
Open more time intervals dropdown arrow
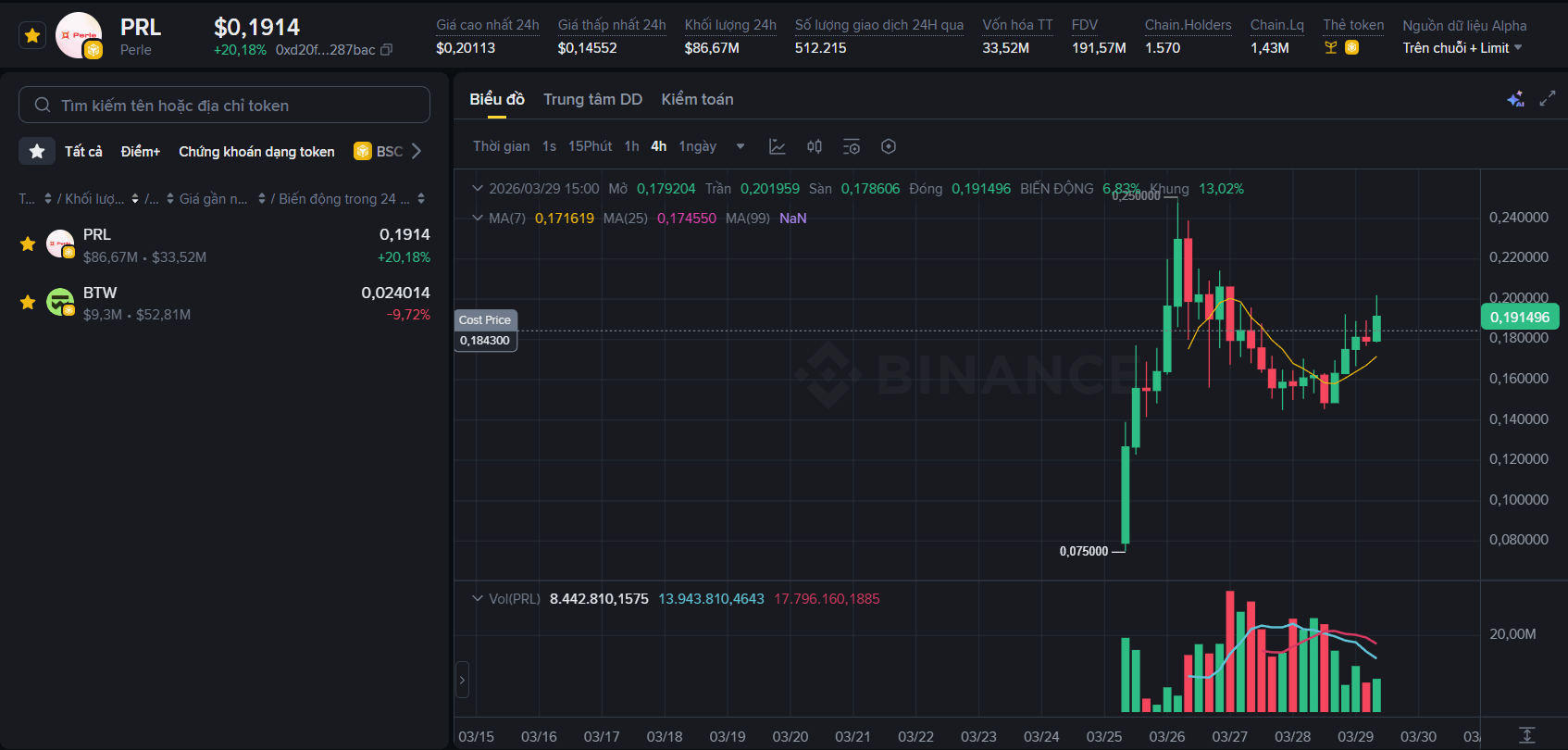coord(740,146)
